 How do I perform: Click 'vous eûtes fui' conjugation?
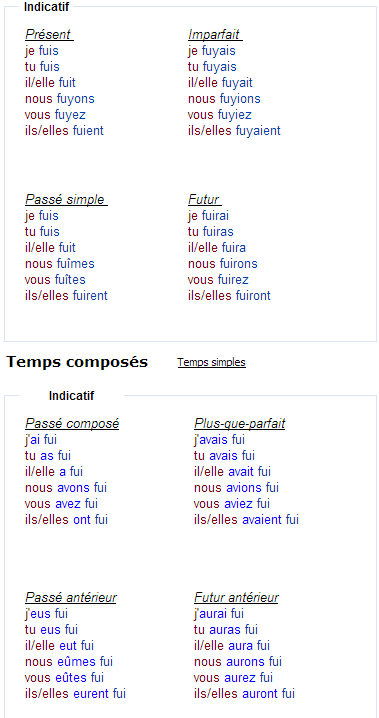pyautogui.click(x=65, y=677)
